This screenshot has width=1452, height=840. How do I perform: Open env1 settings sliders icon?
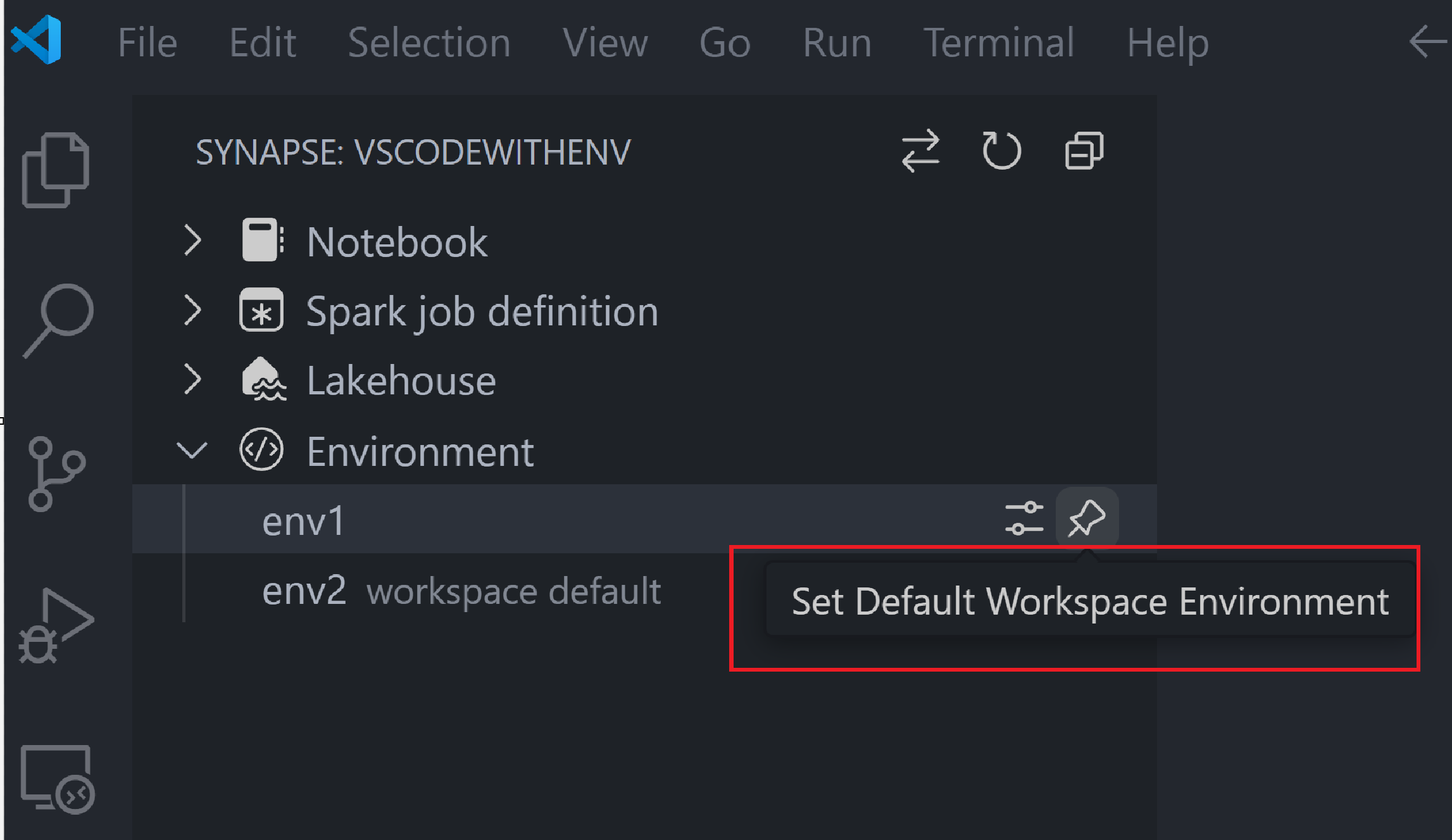point(1024,519)
